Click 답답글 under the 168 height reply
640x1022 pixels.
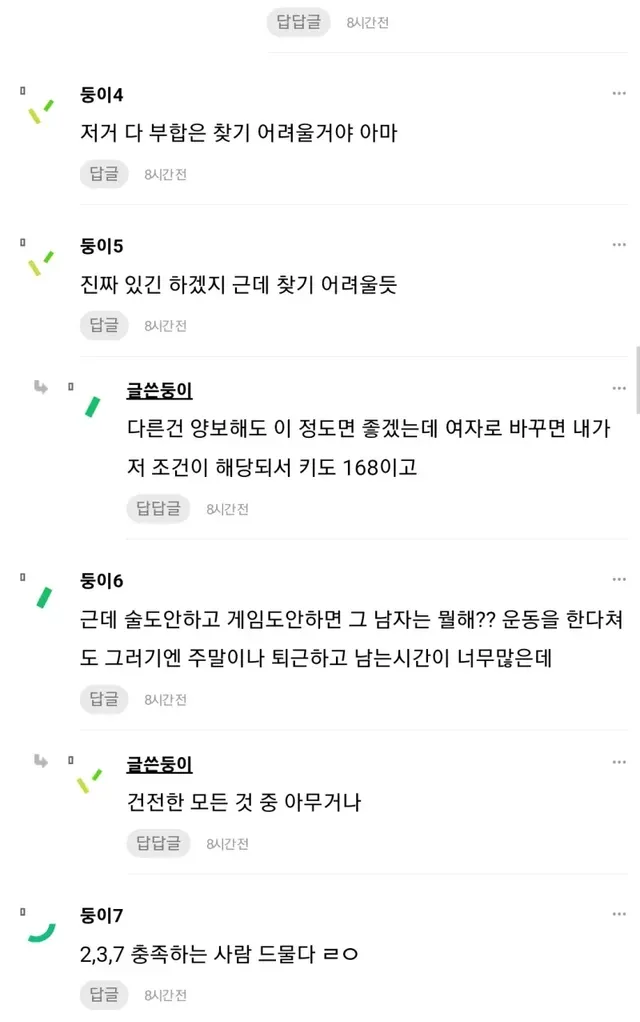(x=158, y=508)
